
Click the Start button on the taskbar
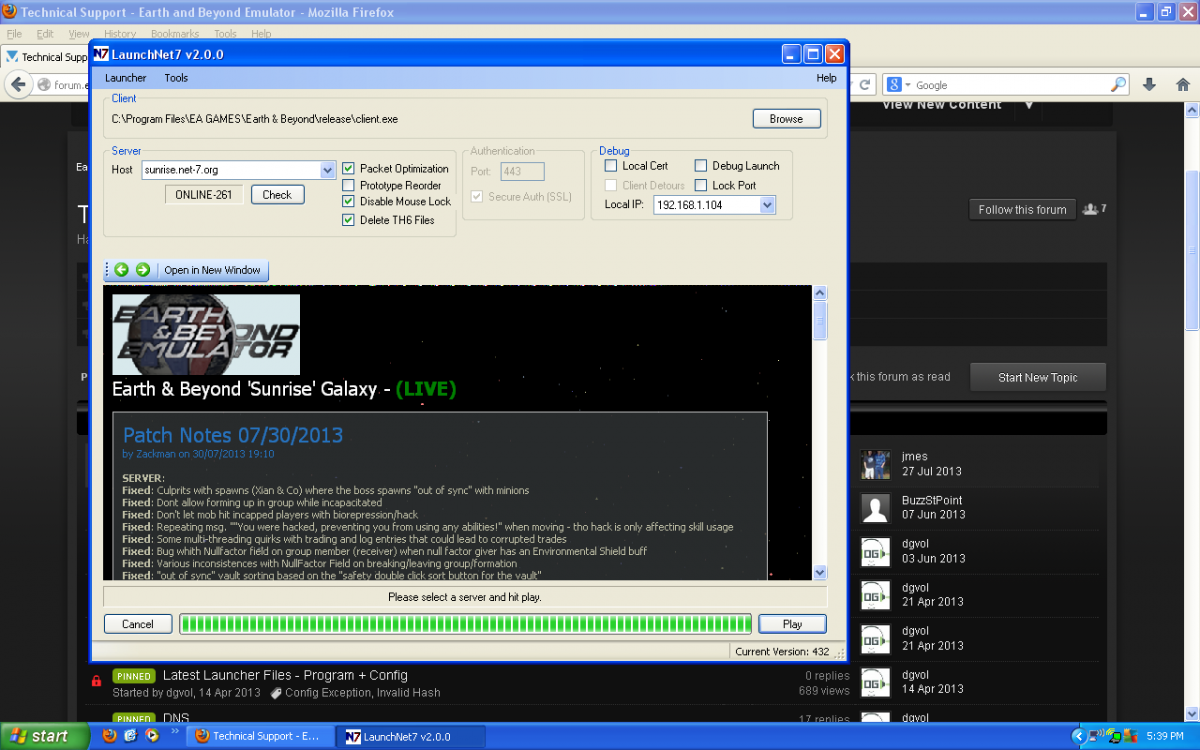tap(38, 736)
